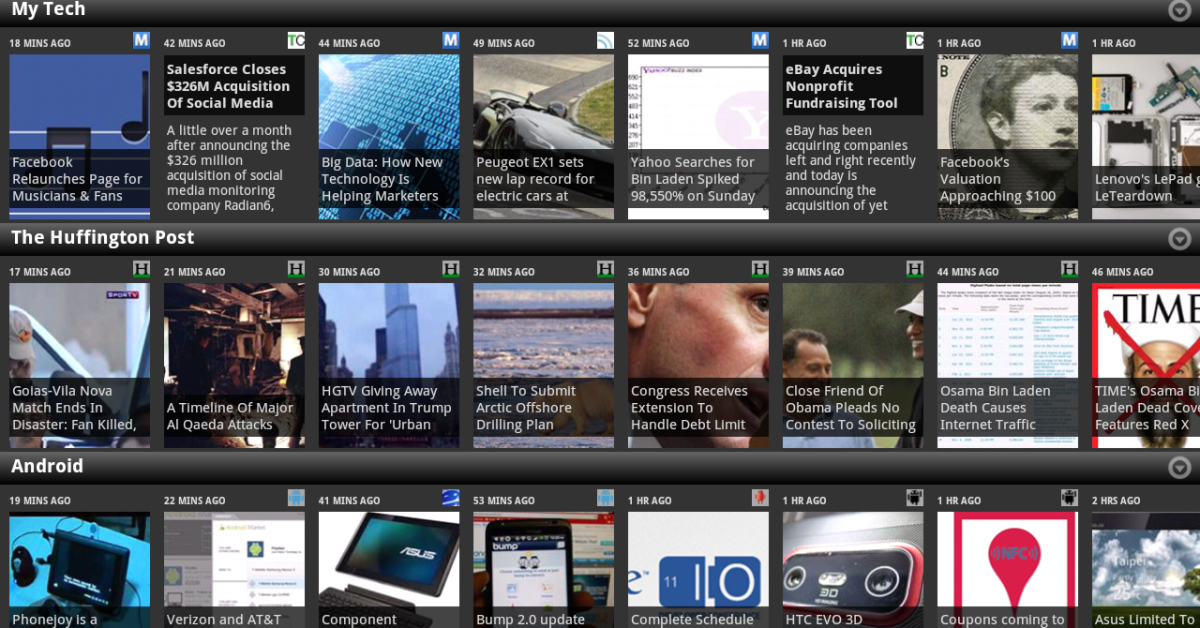The image size is (1200, 628).
Task: Click the RSS feed icon above the Peugeot EX1 story
Action: 605,41
